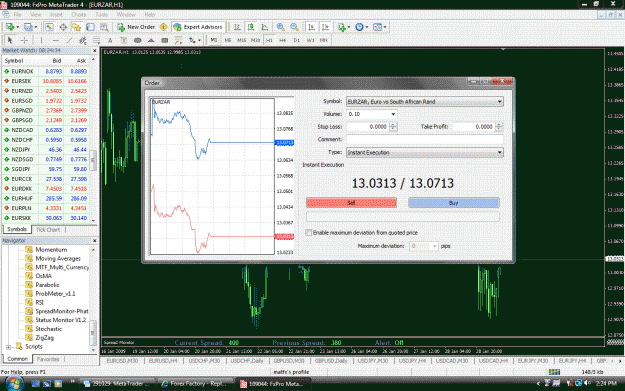625x391 pixels.
Task: Click the zoom in magnifier icon
Action: tap(281, 27)
